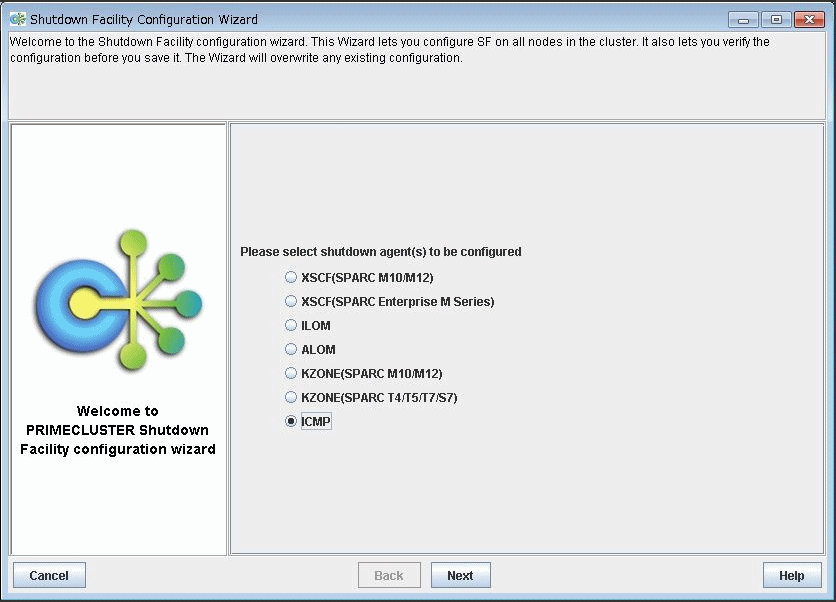
Task: Click the PRIMECLUSTER logo image
Action: pyautogui.click(x=119, y=300)
